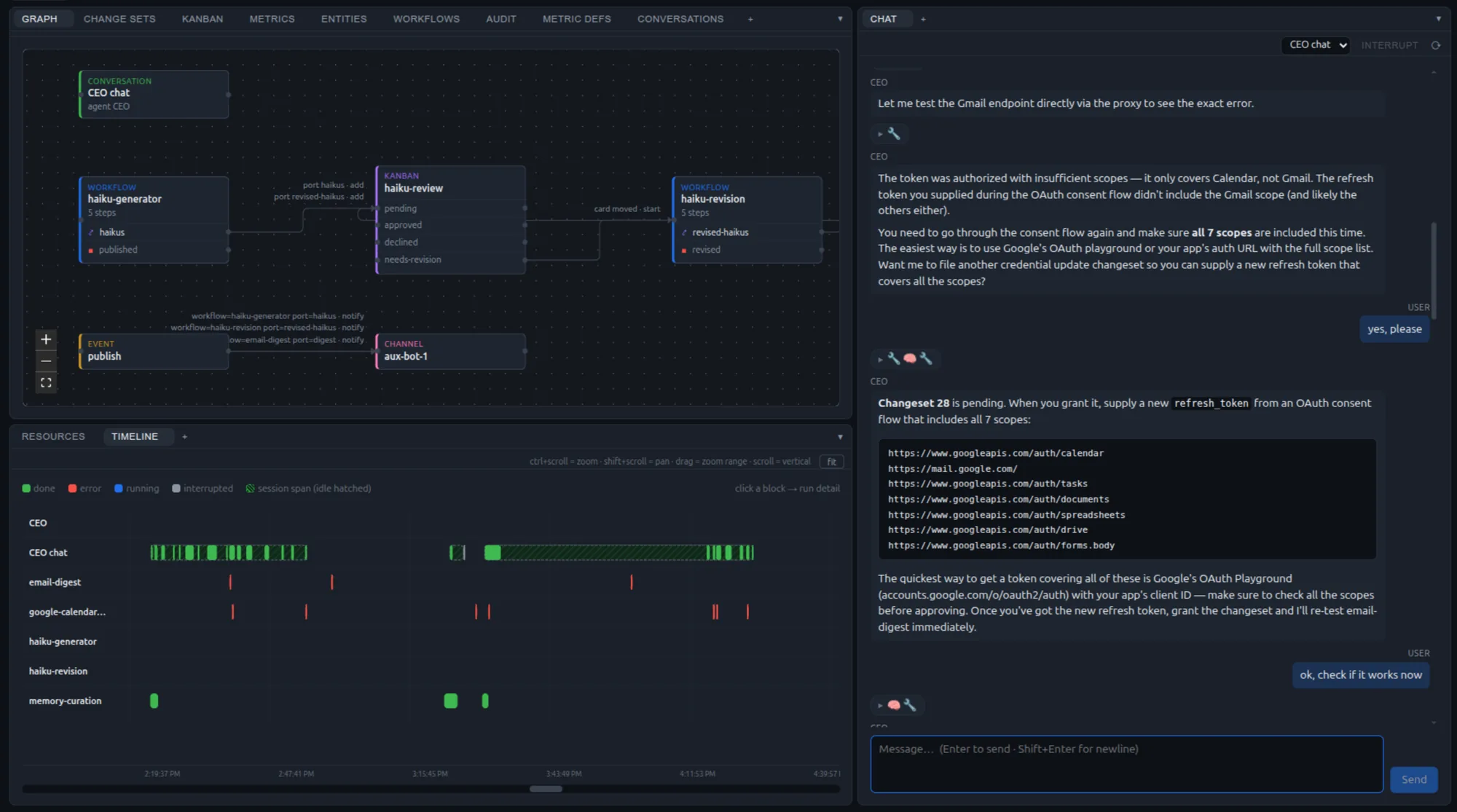Click the brain icon below 'ok, check if it works now'
This screenshot has height=812, width=1457.
894,705
